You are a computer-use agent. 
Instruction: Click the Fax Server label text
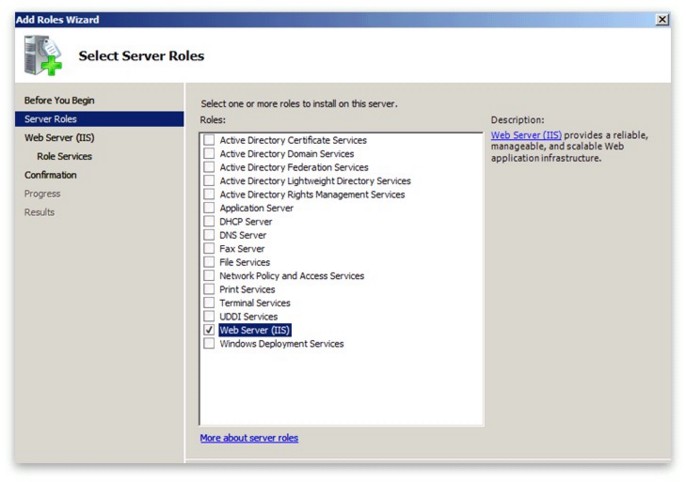coord(242,249)
